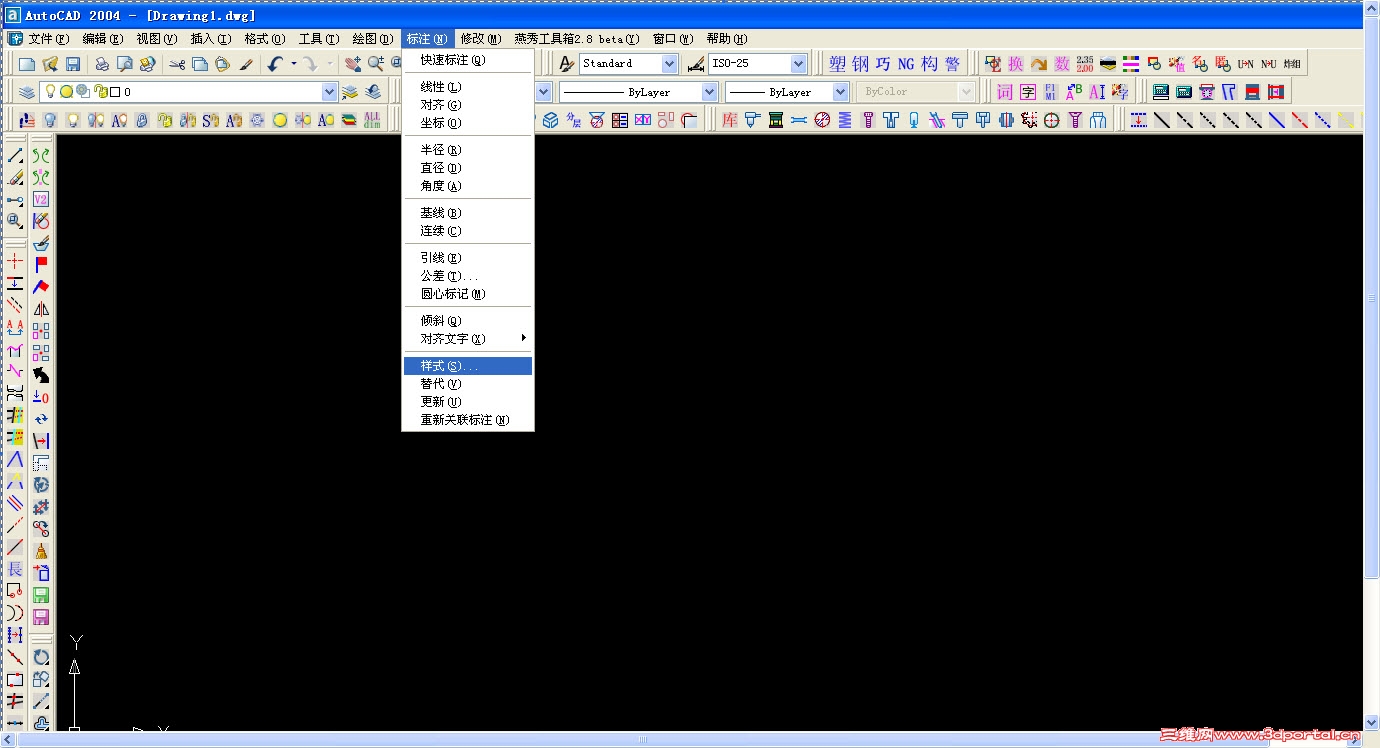Click the V2 icon in the left toolbar

click(41, 199)
